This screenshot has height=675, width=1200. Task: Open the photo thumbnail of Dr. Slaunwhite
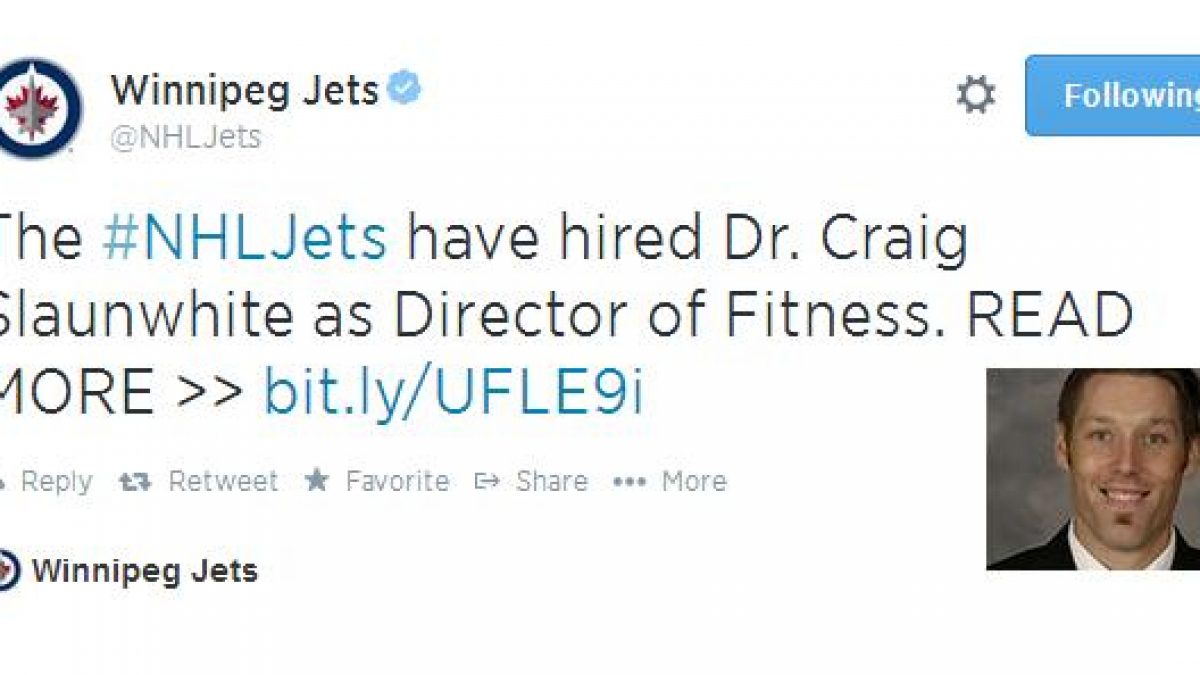click(x=1093, y=469)
